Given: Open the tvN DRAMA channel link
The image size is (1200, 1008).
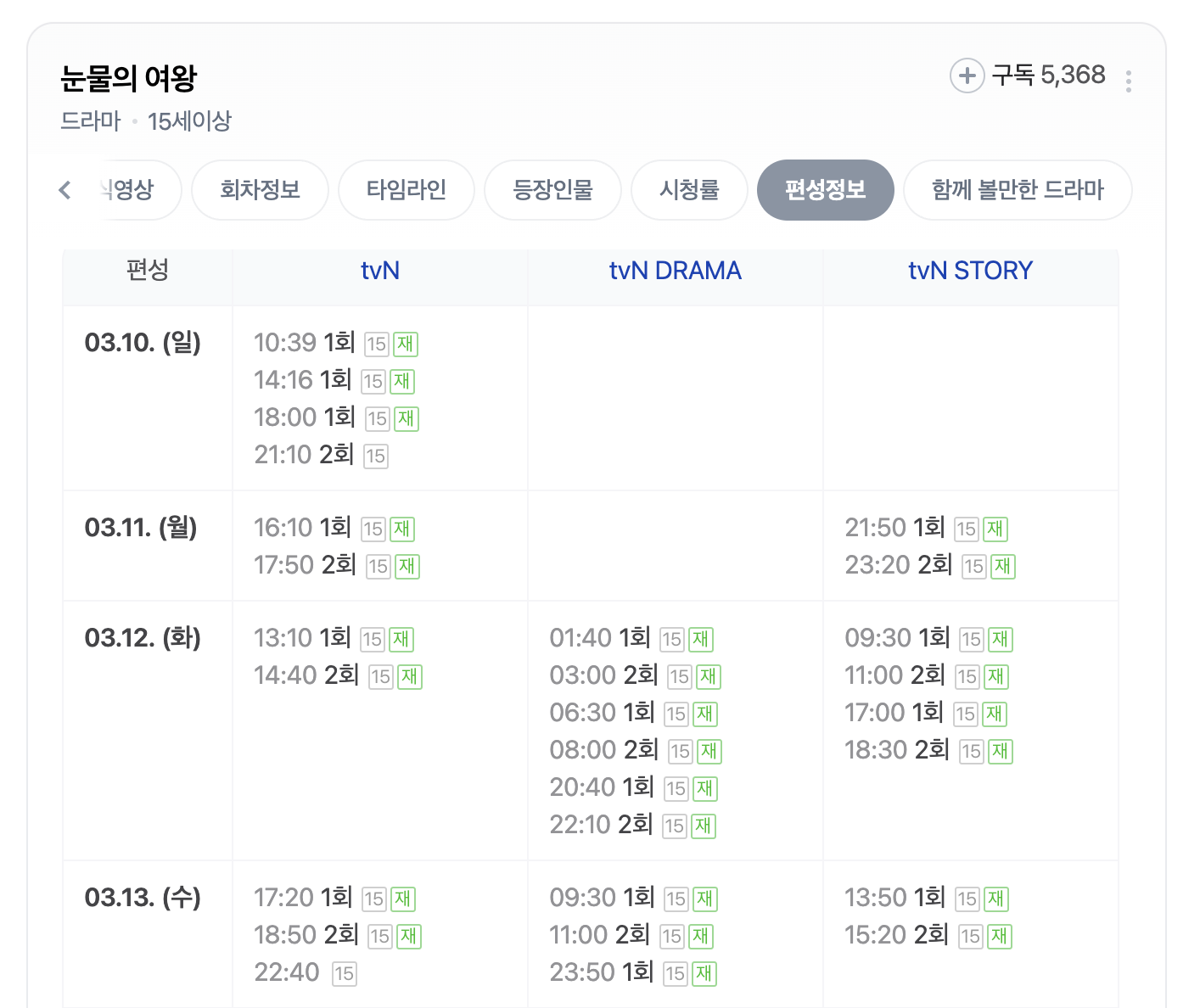Looking at the screenshot, I should pyautogui.click(x=676, y=270).
